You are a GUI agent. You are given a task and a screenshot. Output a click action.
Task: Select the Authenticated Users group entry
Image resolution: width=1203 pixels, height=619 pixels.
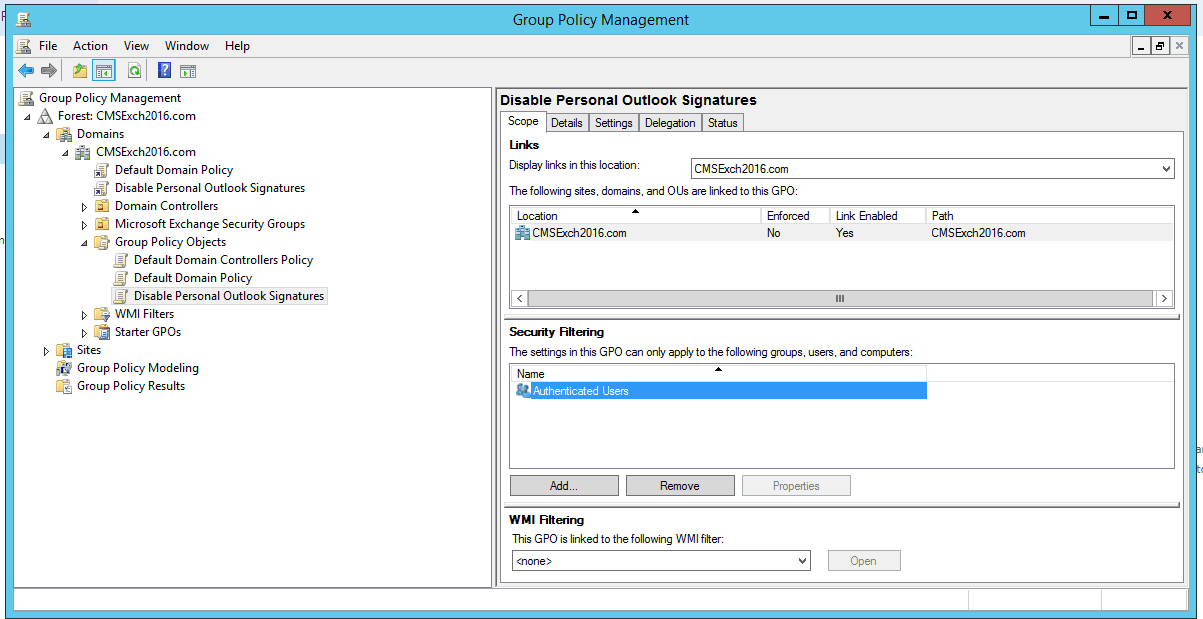coord(580,391)
